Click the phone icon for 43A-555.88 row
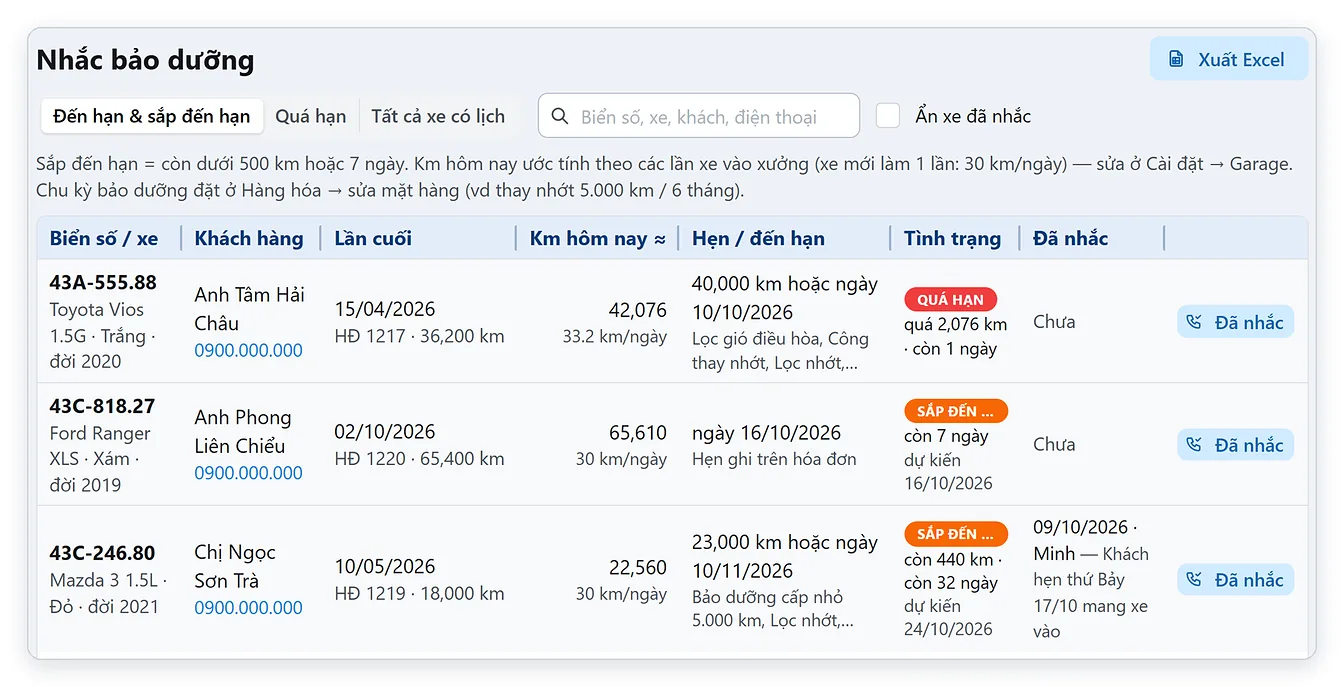 click(1193, 322)
